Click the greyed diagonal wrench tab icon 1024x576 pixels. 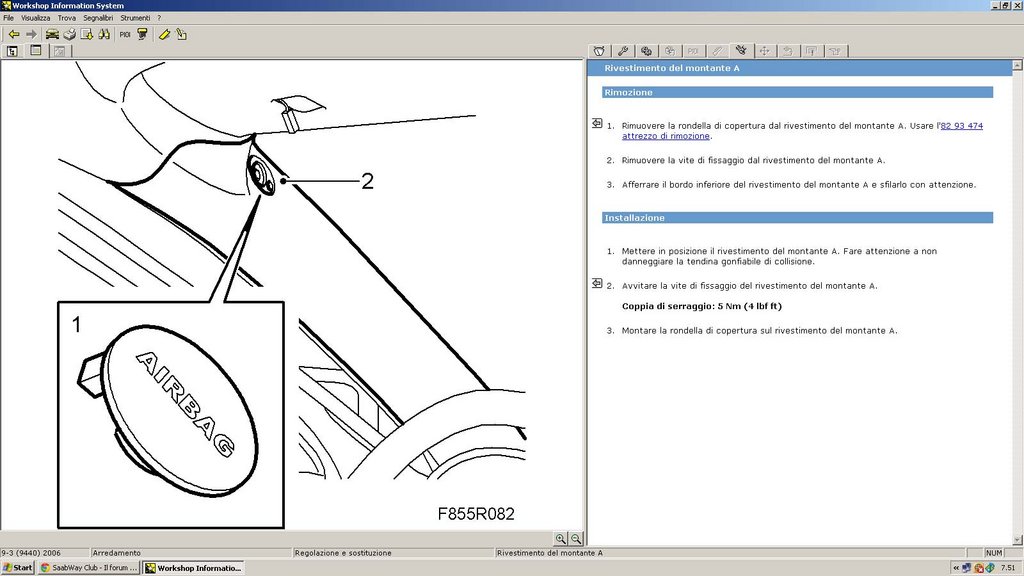click(x=717, y=51)
